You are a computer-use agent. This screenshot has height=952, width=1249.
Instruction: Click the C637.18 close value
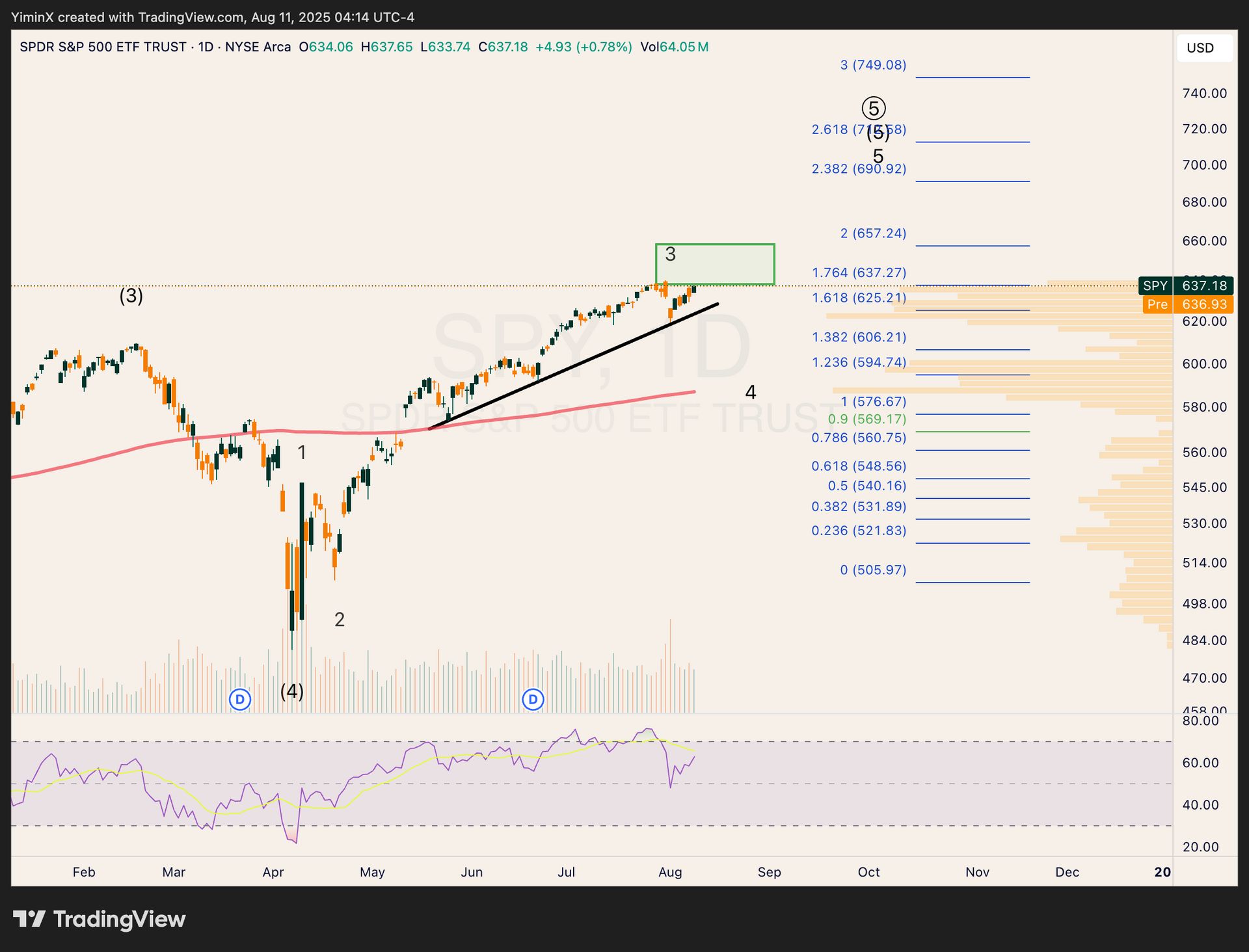click(503, 47)
